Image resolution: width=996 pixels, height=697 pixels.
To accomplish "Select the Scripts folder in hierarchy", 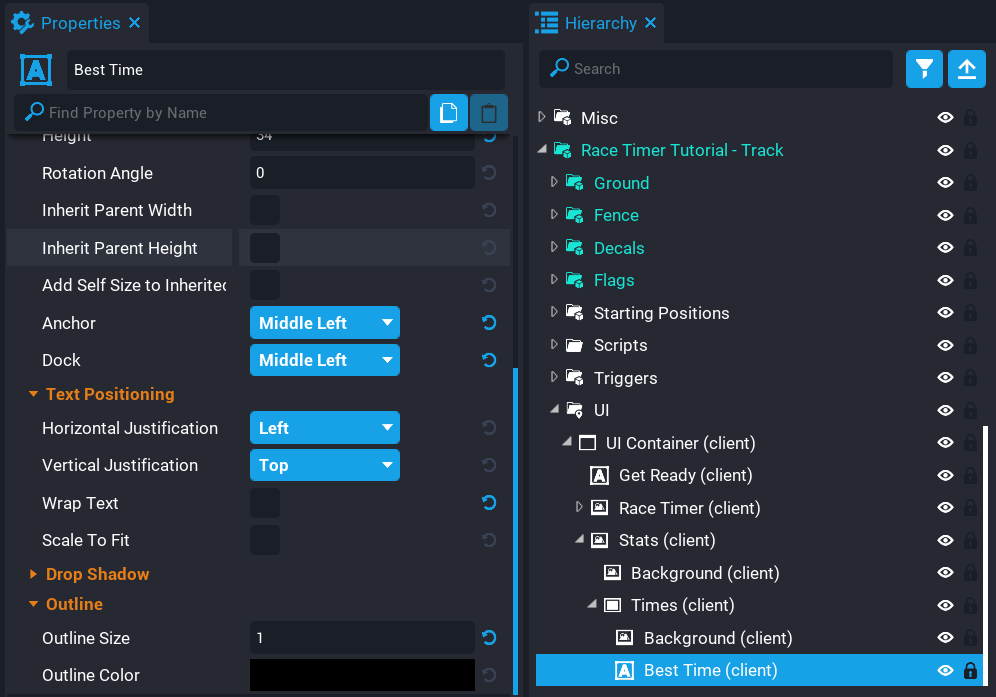I will coord(620,345).
